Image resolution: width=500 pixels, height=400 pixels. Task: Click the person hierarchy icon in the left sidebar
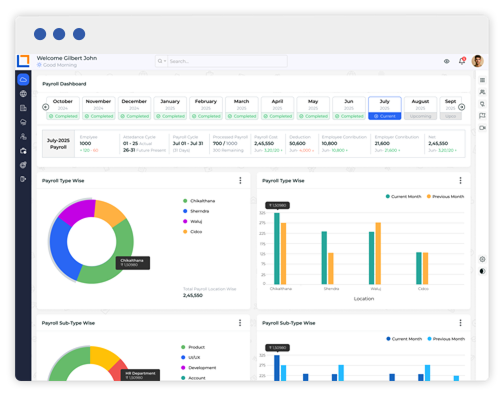[x=23, y=136]
